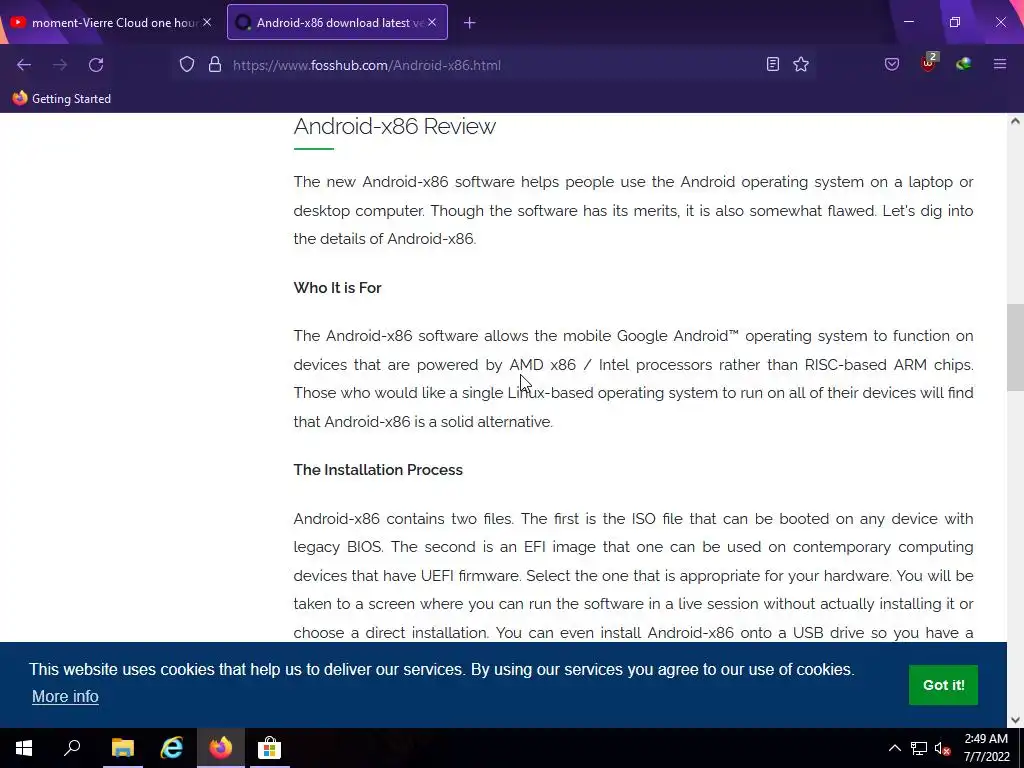
Task: Minimize the Firefox window
Action: click(908, 22)
